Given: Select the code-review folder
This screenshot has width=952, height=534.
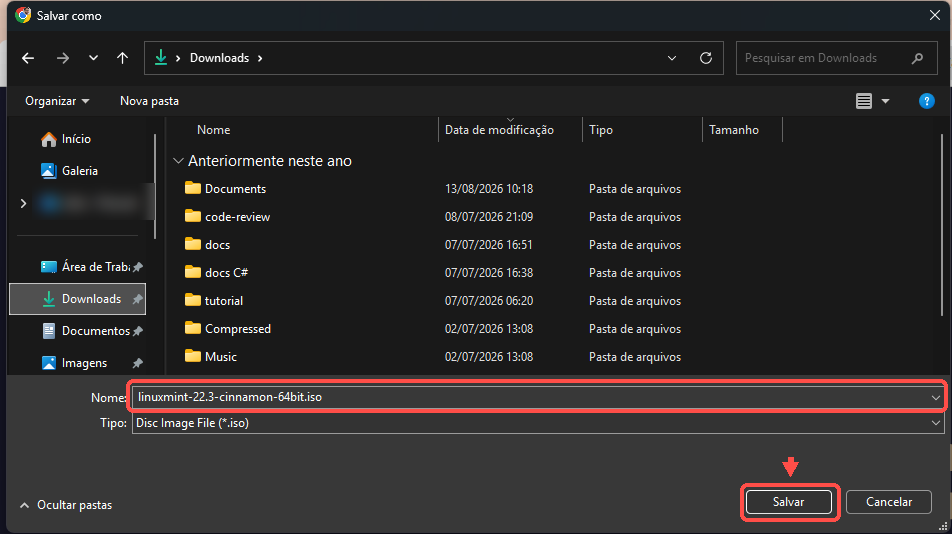Looking at the screenshot, I should [227, 217].
